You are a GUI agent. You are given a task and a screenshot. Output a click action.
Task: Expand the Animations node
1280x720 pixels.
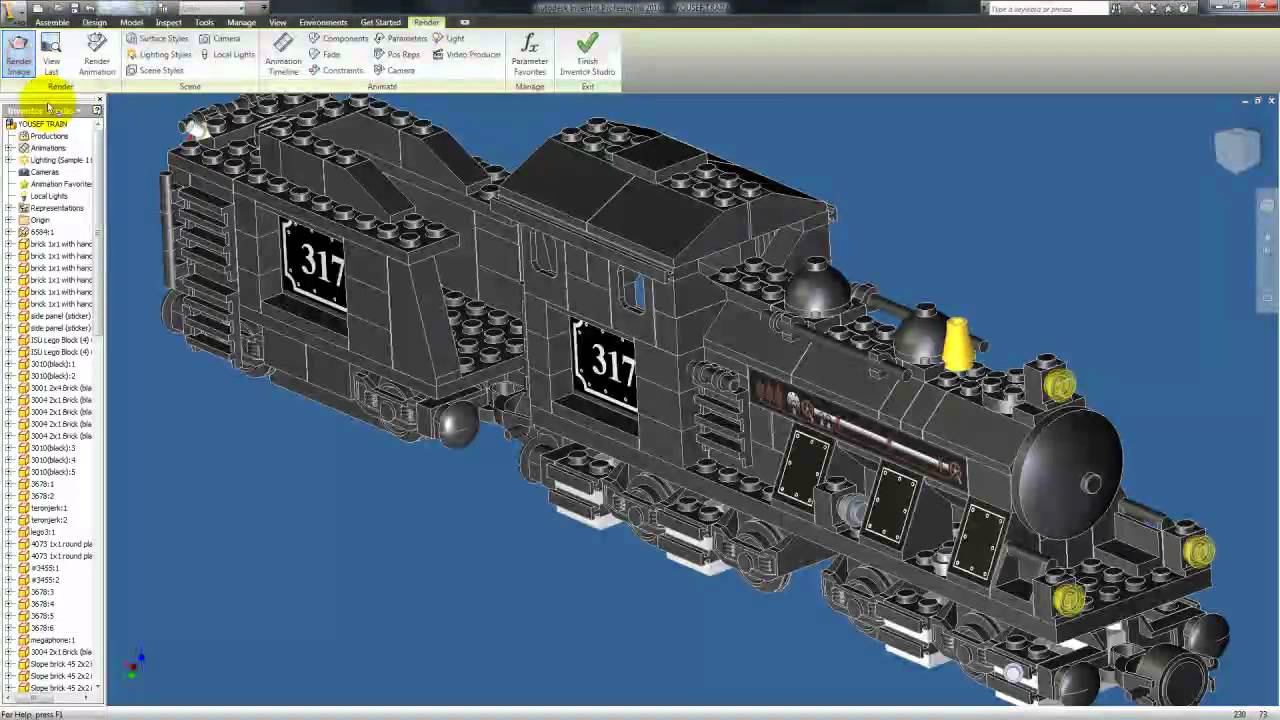[x=10, y=148]
